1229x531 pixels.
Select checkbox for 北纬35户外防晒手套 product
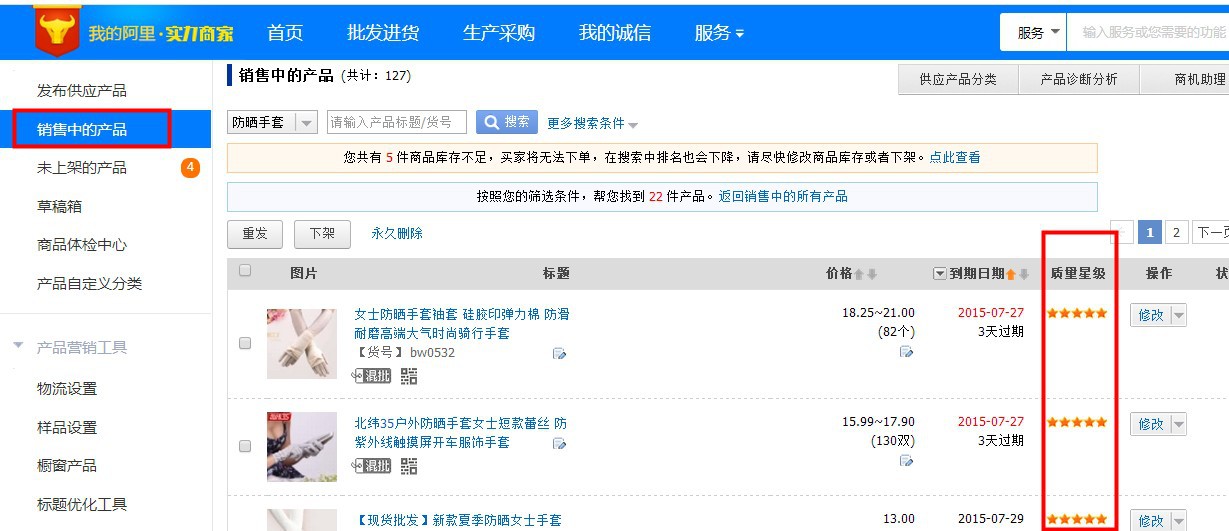click(x=245, y=446)
